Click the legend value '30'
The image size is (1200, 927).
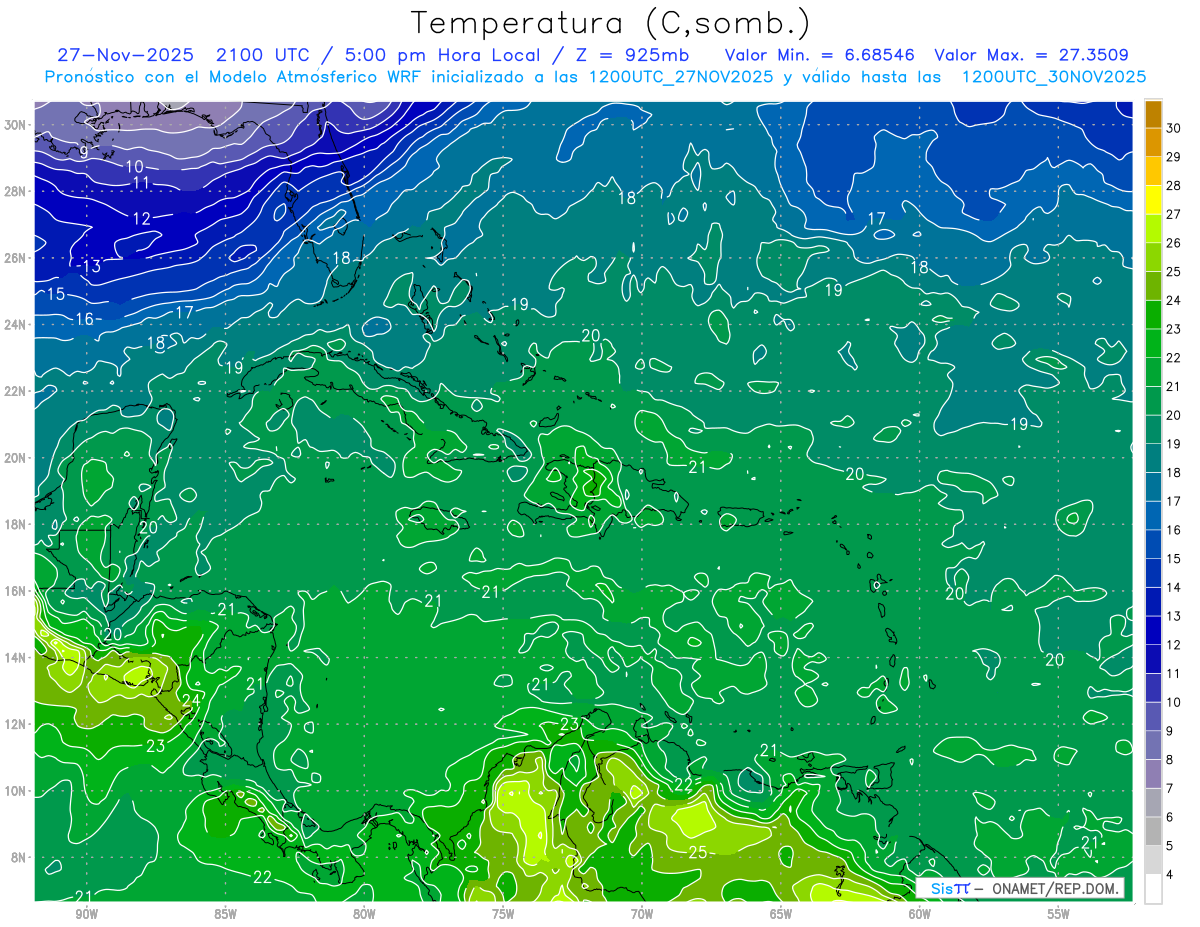point(1174,128)
